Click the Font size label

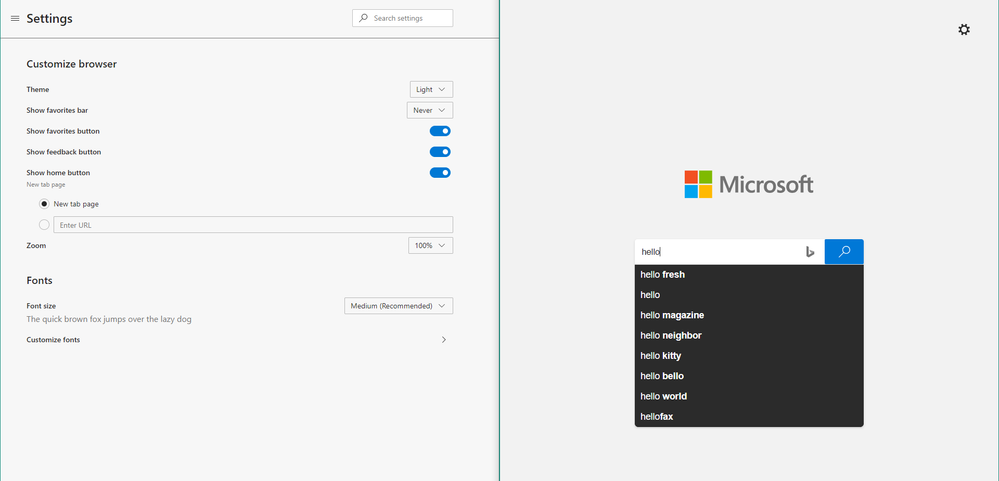click(41, 306)
